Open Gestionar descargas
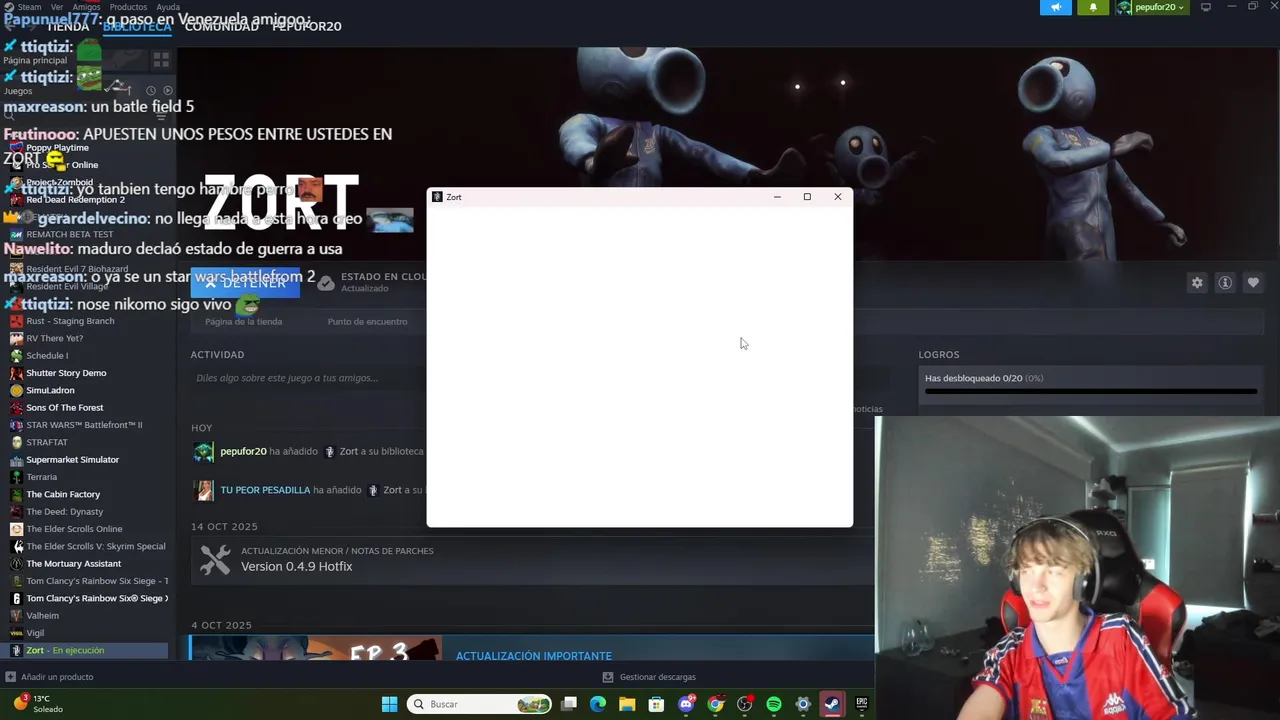Image resolution: width=1280 pixels, height=720 pixels. click(x=657, y=677)
